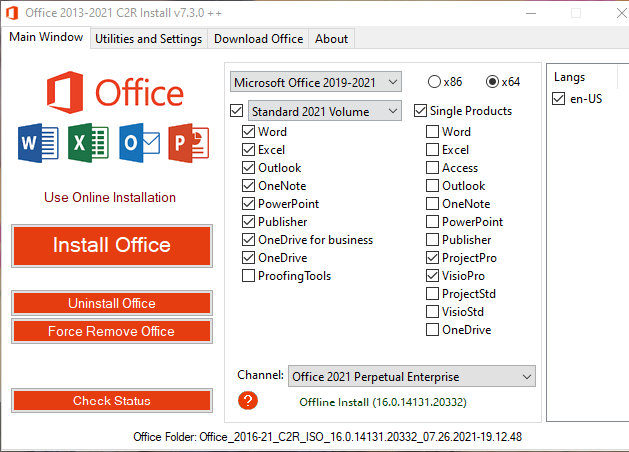Enable the ProjectStd checkbox

[x=432, y=294]
